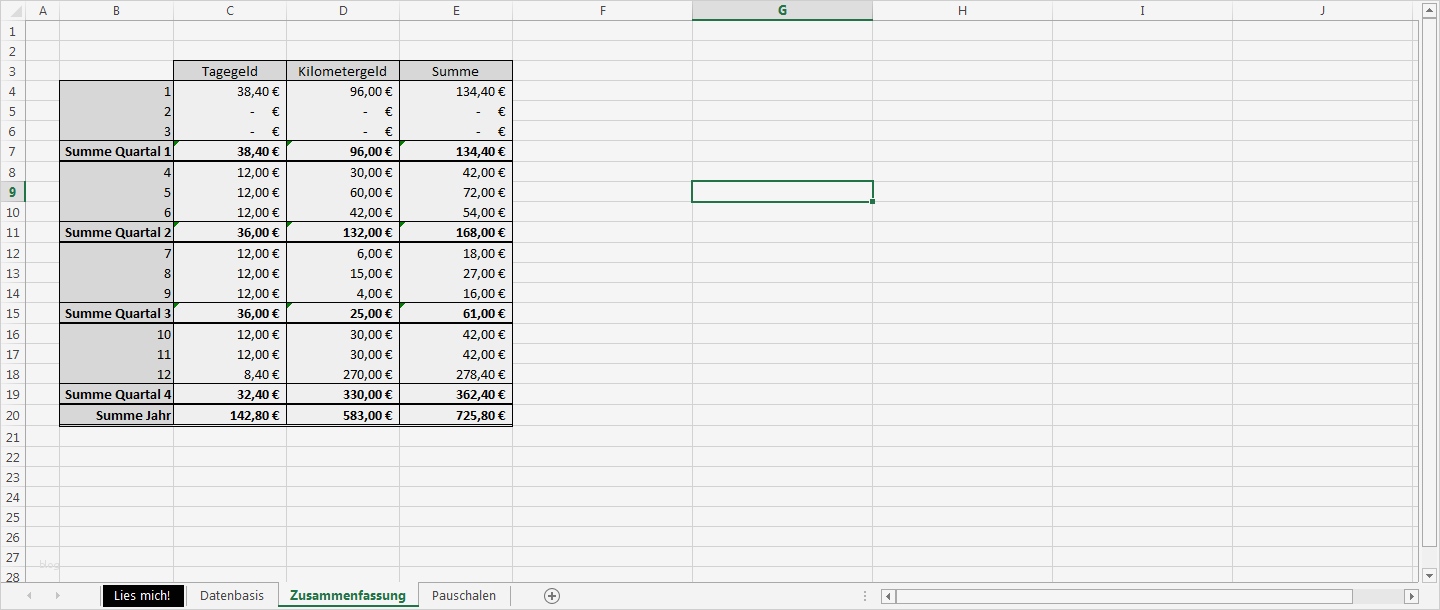Select cell with value 25,00 €
Image resolution: width=1440 pixels, height=610 pixels.
[343, 314]
